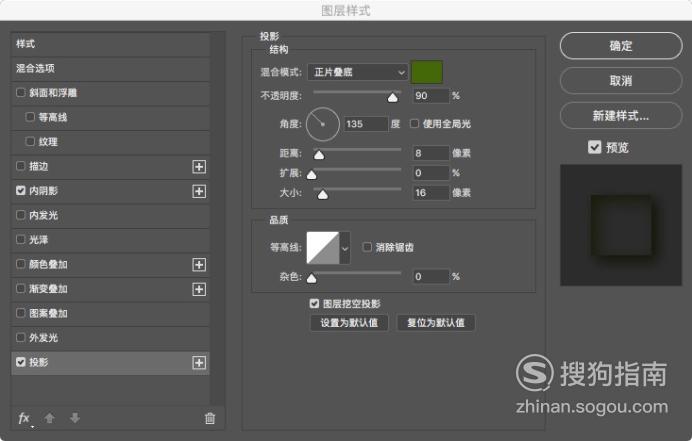The height and width of the screenshot is (441, 692).
Task: Enable the 纹理 checkbox
Action: coord(30,141)
